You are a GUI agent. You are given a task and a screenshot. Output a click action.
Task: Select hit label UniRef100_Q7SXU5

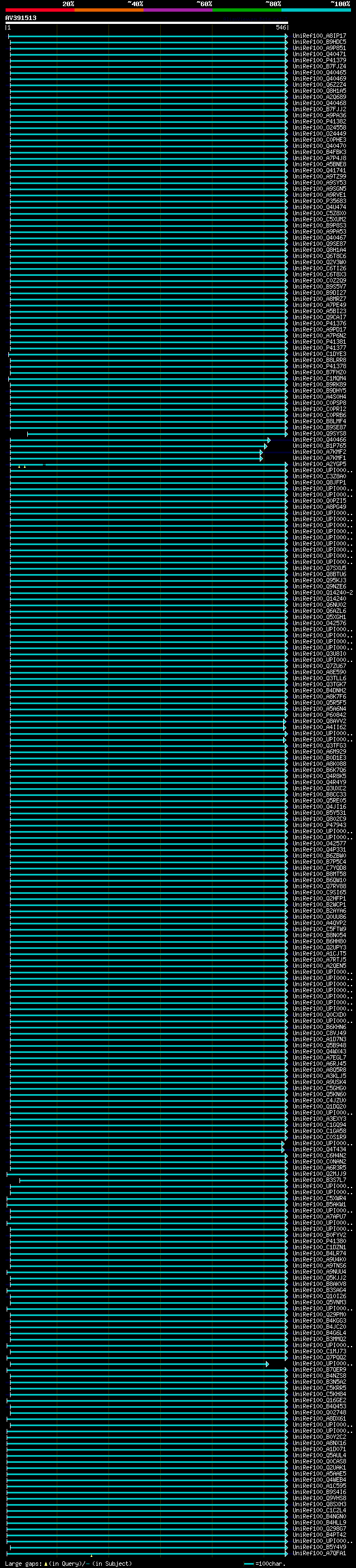point(319,568)
